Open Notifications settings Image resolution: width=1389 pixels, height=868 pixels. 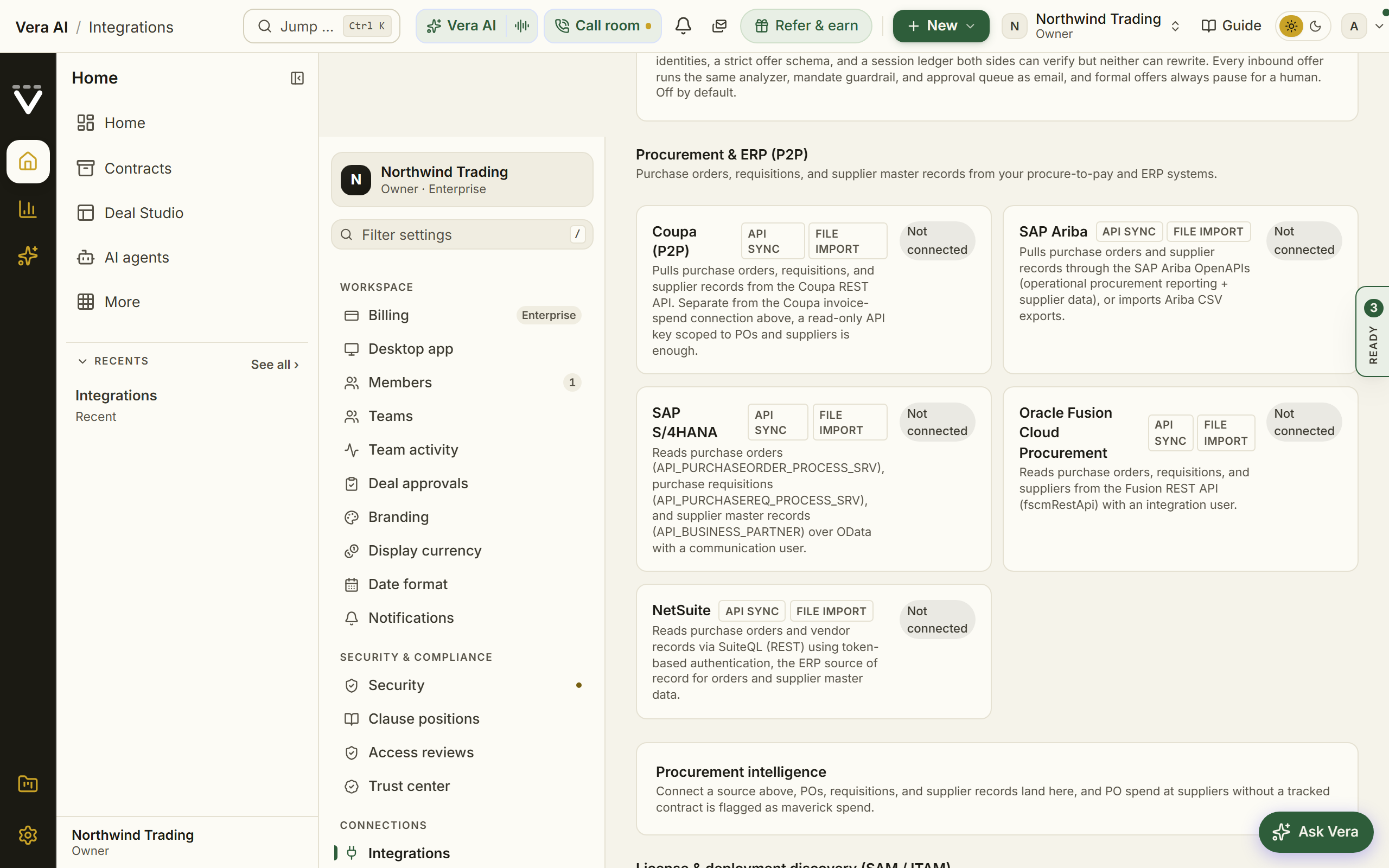click(x=462, y=618)
